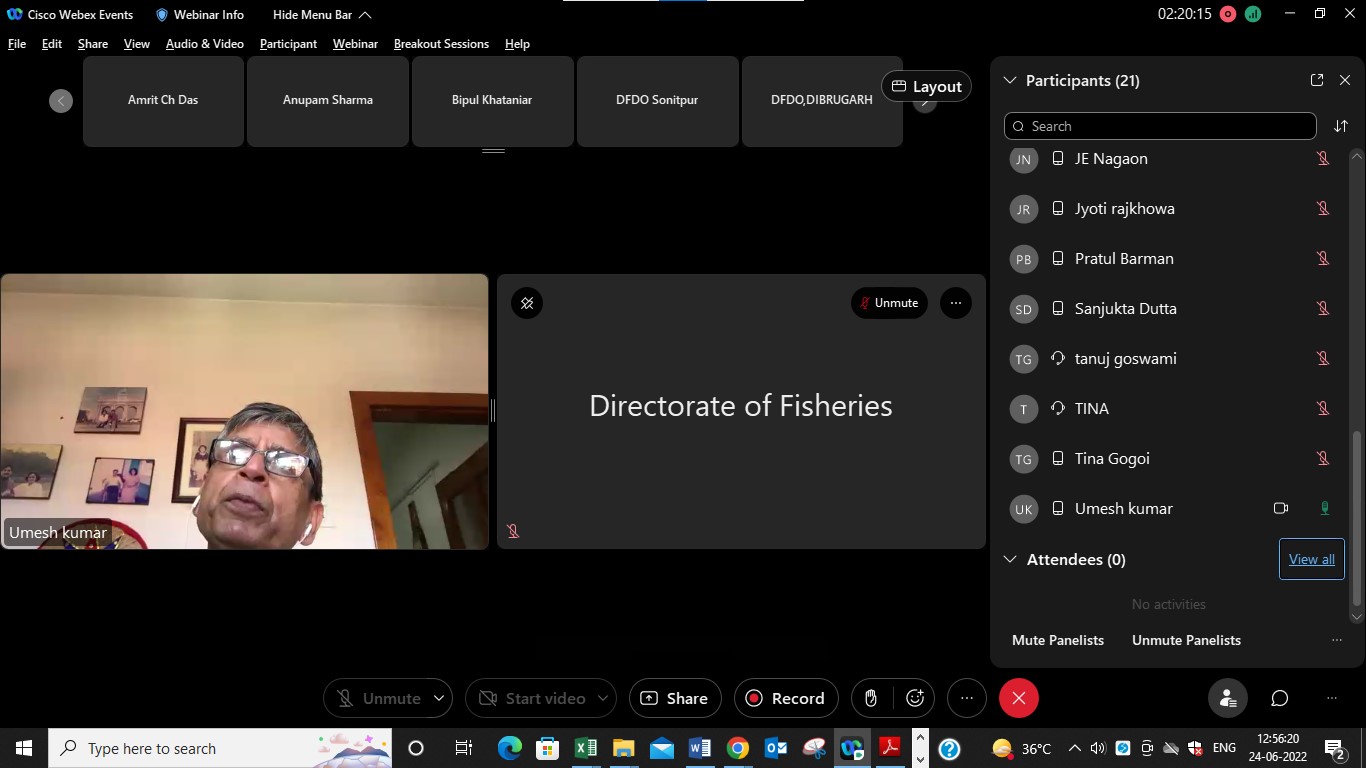Viewport: 1366px width, 768px height.
Task: Open audio options arrow beside Unmute
Action: [439, 698]
